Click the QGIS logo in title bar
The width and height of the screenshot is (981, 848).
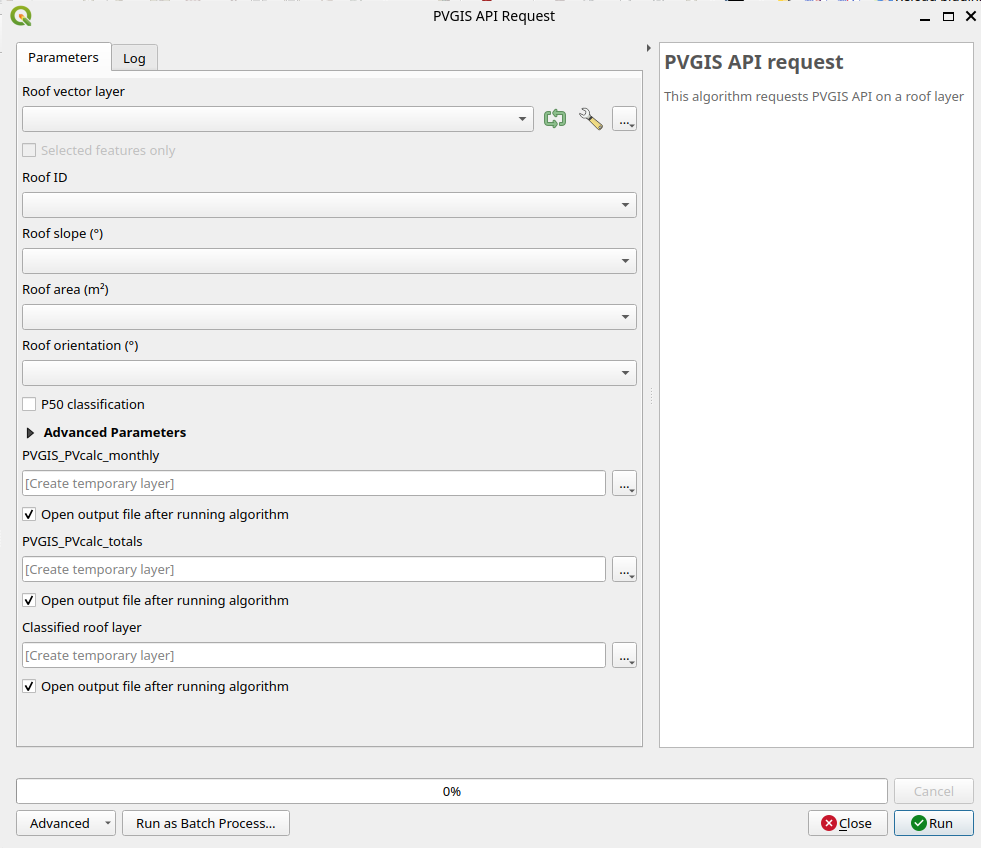20,16
